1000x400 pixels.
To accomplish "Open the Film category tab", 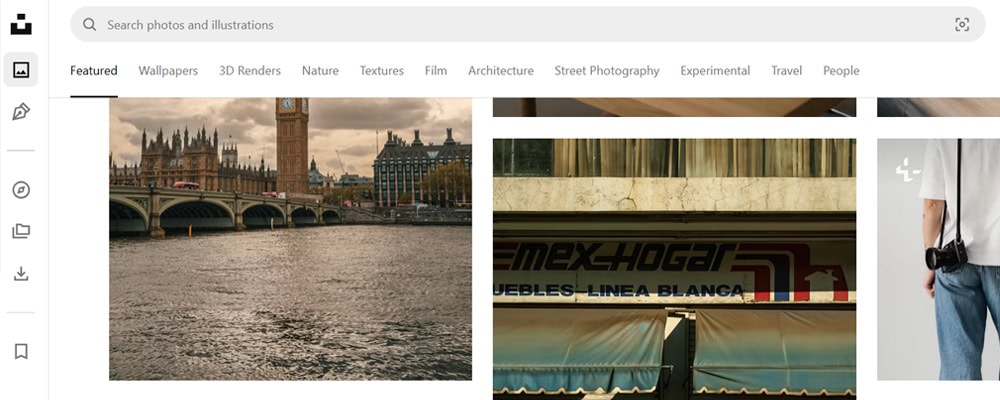I will tap(436, 71).
